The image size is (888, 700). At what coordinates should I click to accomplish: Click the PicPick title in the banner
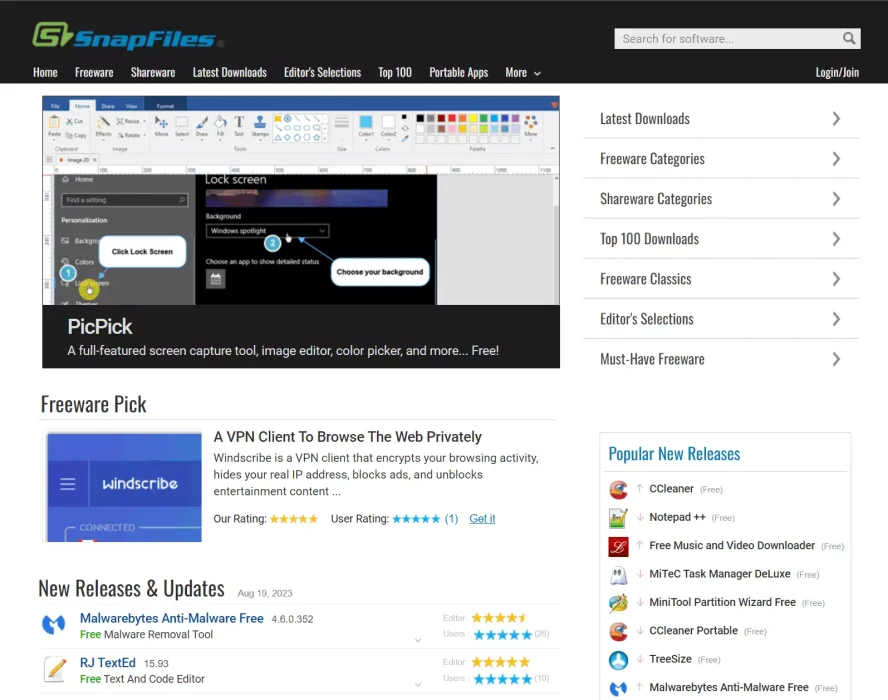tap(100, 327)
